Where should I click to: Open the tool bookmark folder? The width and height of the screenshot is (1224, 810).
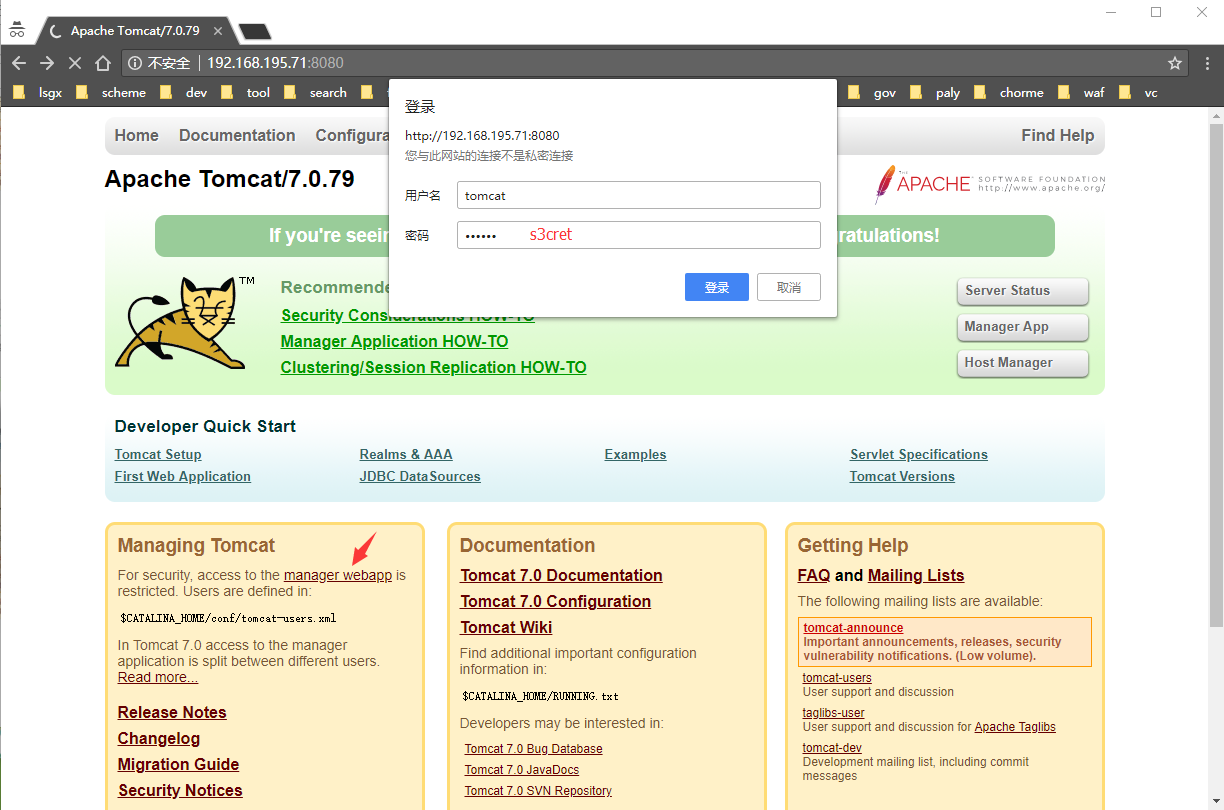coord(247,93)
